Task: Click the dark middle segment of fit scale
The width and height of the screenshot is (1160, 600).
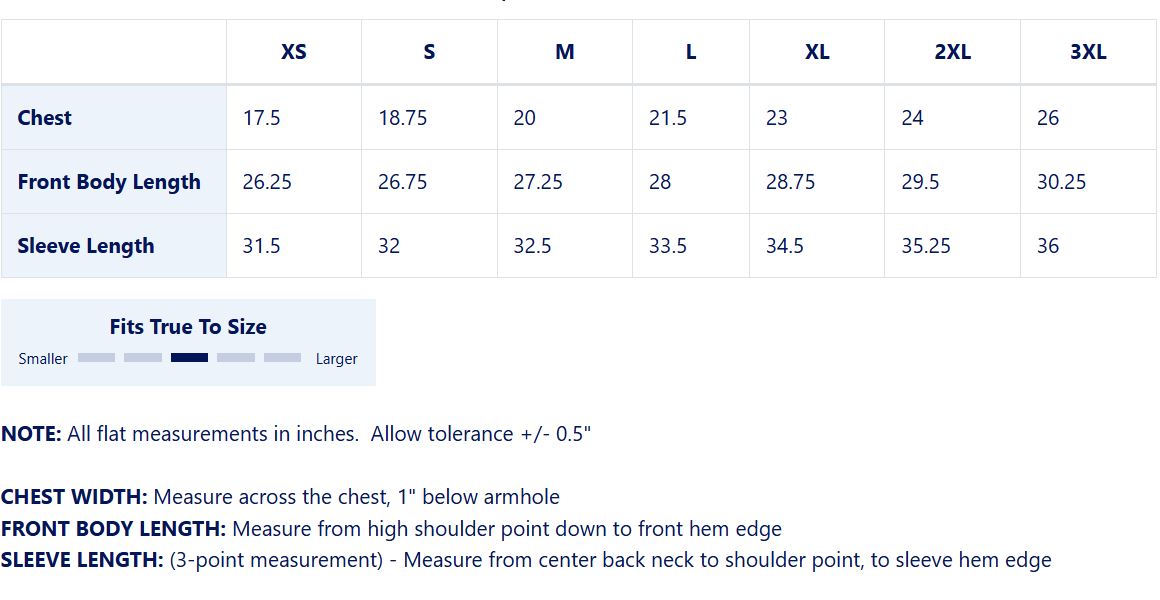Action: pos(189,357)
